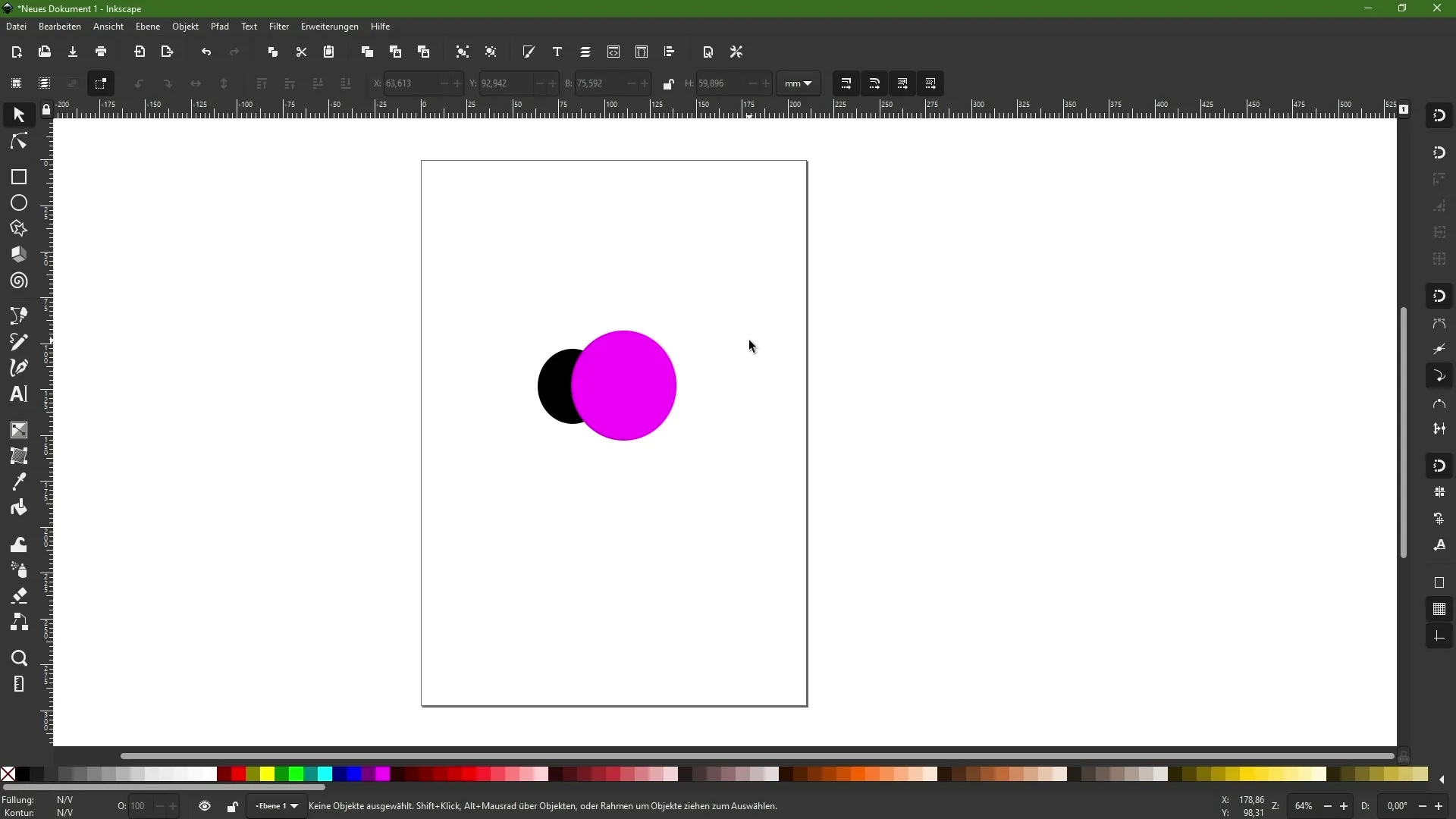Select the Gradient tool
The image size is (1456, 819).
click(x=19, y=430)
